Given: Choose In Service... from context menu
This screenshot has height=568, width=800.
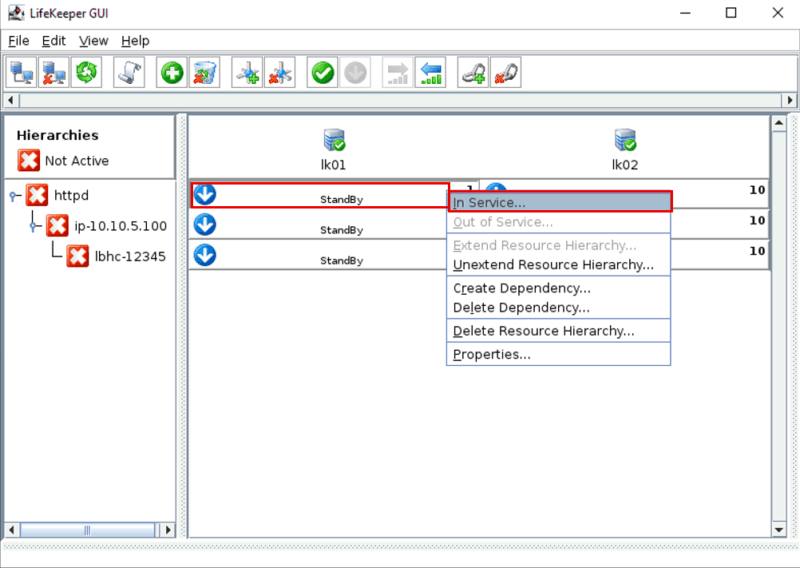Looking at the screenshot, I should tap(489, 203).
